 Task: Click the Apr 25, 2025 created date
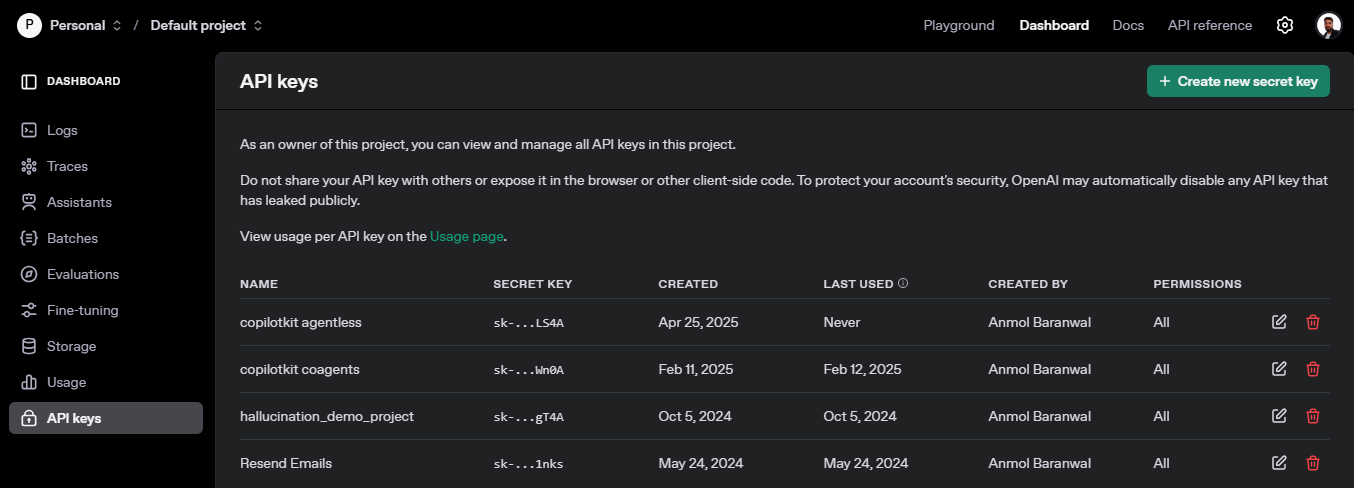click(x=698, y=322)
